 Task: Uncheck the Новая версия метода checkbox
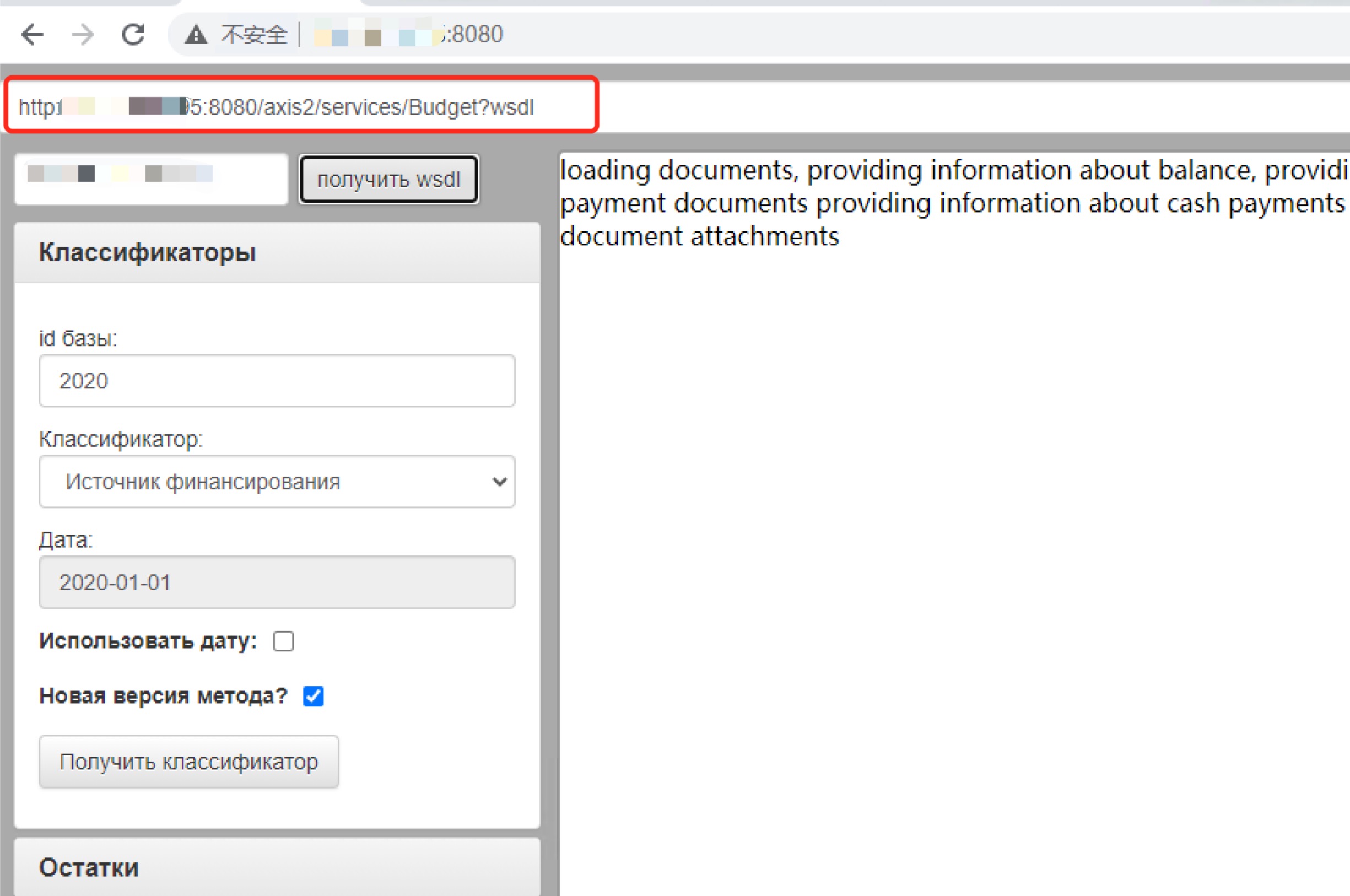[x=313, y=696]
